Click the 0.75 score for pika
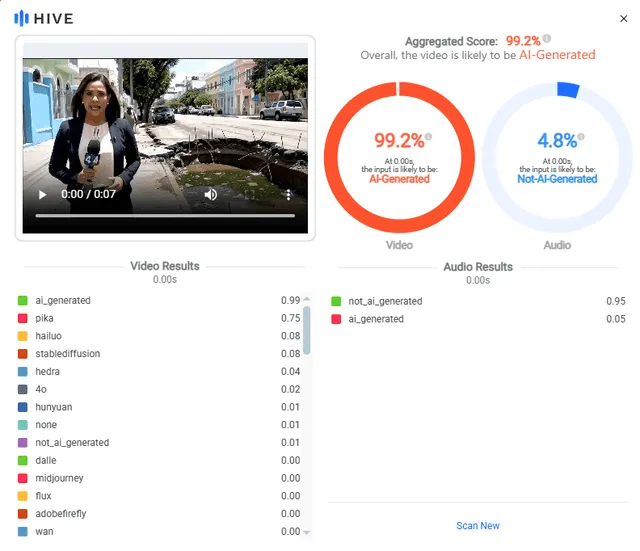Screen dimensions: 640x551 pyautogui.click(x=291, y=318)
